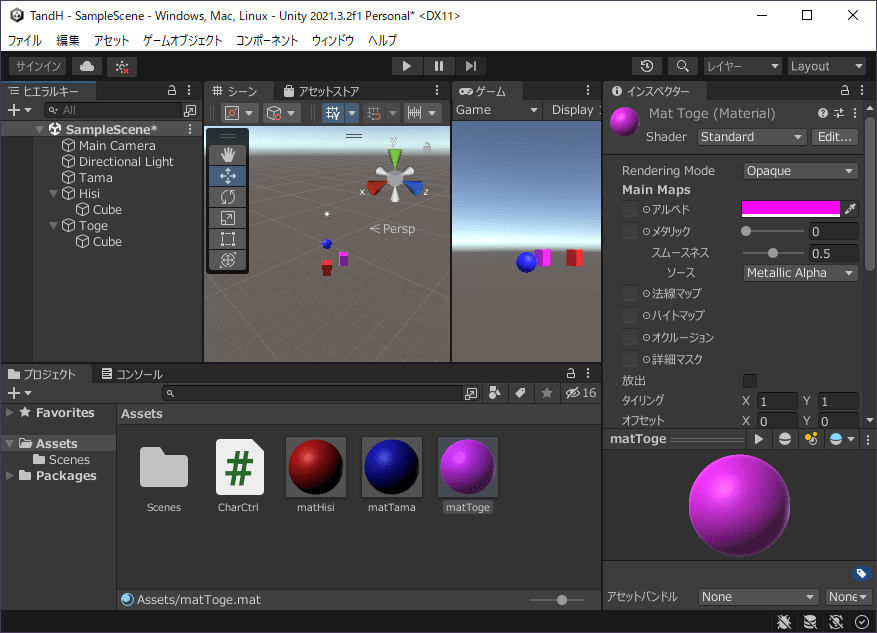Screen dimensions: 877x633
Task: Change the preview mesh shape icon
Action: pyautogui.click(x=785, y=440)
